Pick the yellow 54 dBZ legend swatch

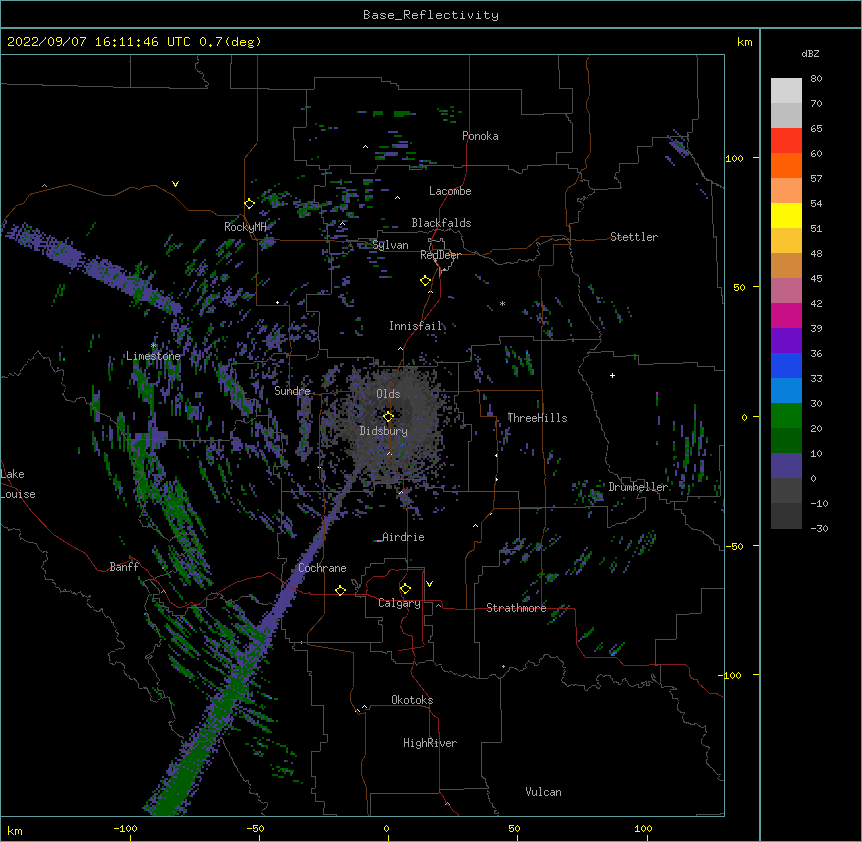pos(786,215)
